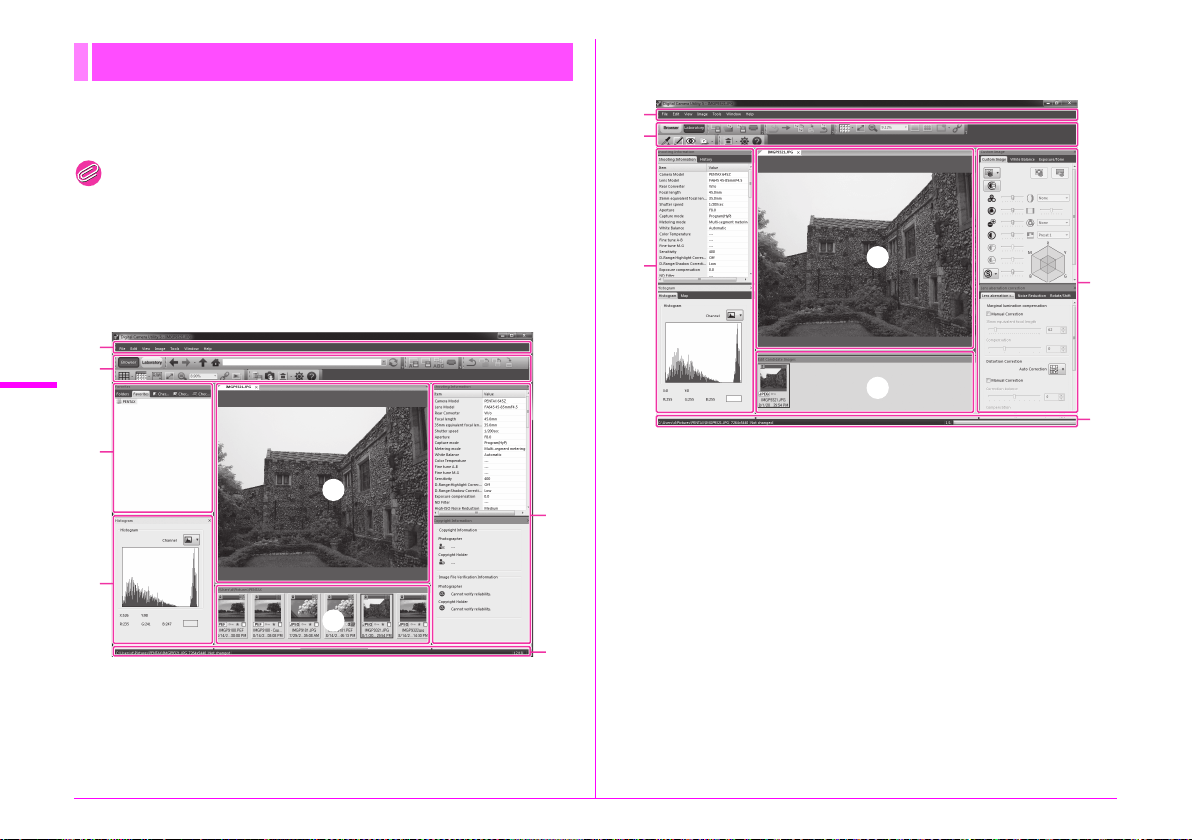The image size is (1192, 840).
Task: Click the Help question mark icon in the Laboratory window
Action: 756,141
